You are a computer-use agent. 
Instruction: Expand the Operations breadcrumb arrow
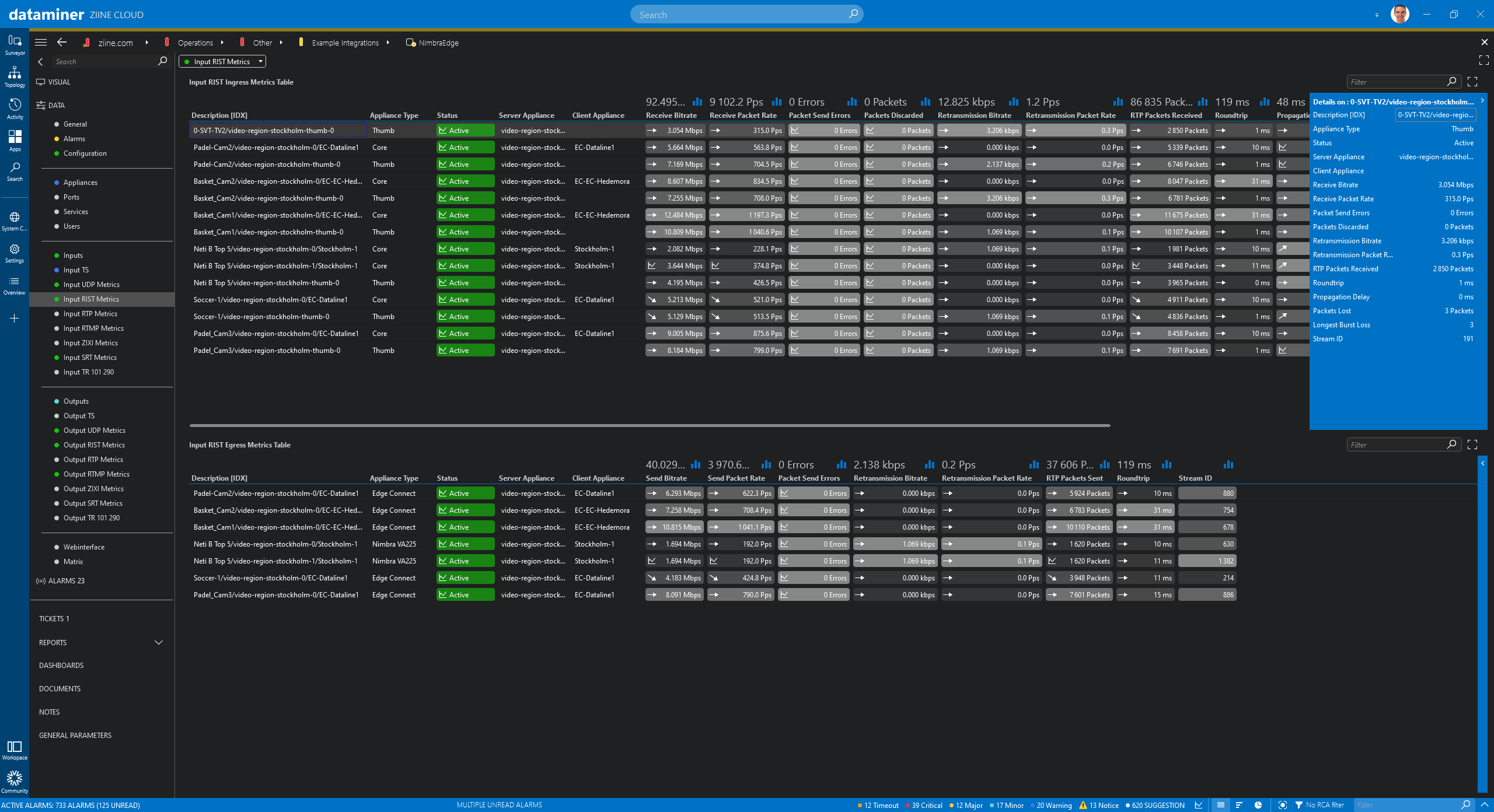pos(222,43)
